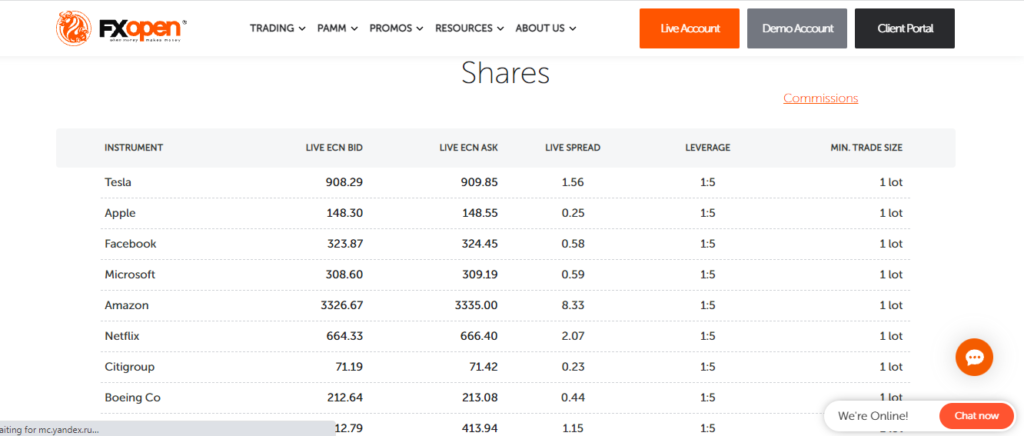This screenshot has height=436, width=1024.
Task: Click the Tesla row 1:5 leverage
Action: click(708, 183)
